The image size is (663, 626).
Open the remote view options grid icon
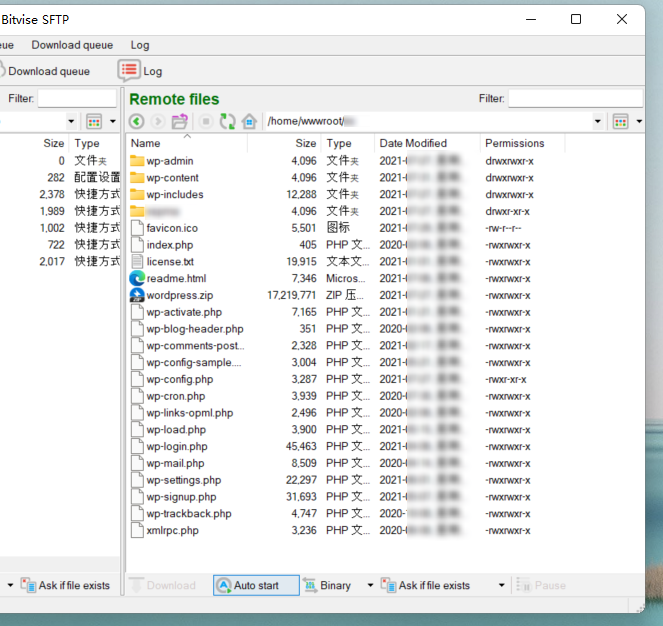coord(620,122)
